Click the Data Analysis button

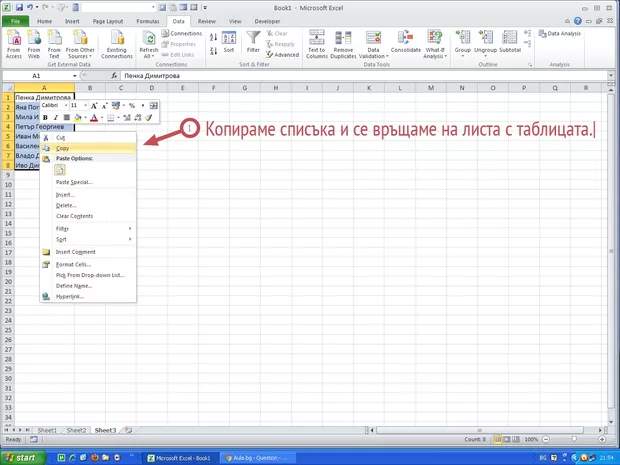point(564,33)
